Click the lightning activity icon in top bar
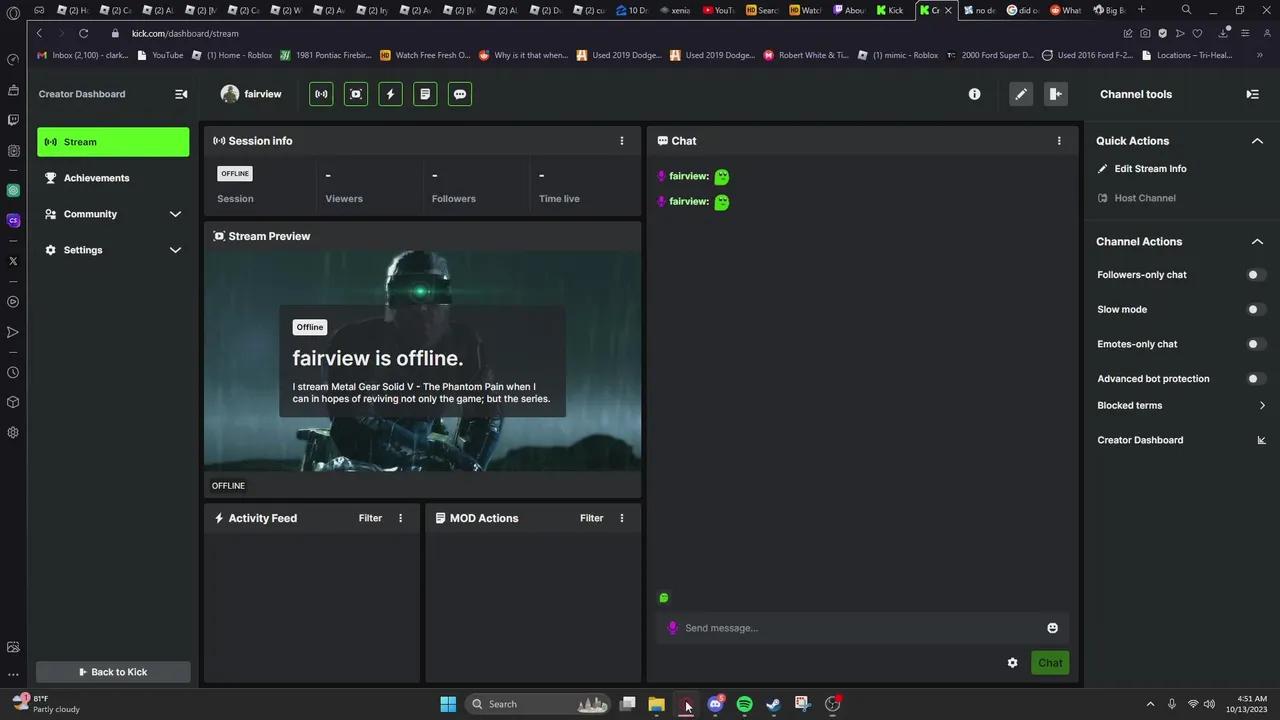The width and height of the screenshot is (1280, 720). (390, 94)
